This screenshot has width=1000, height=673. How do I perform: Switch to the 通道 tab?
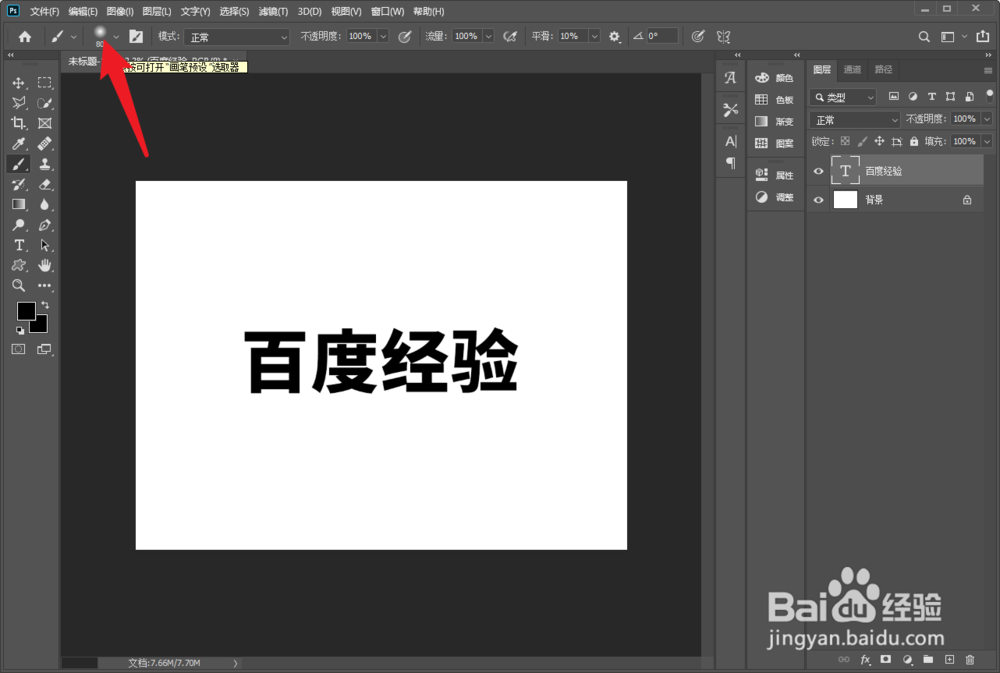pyautogui.click(x=852, y=70)
